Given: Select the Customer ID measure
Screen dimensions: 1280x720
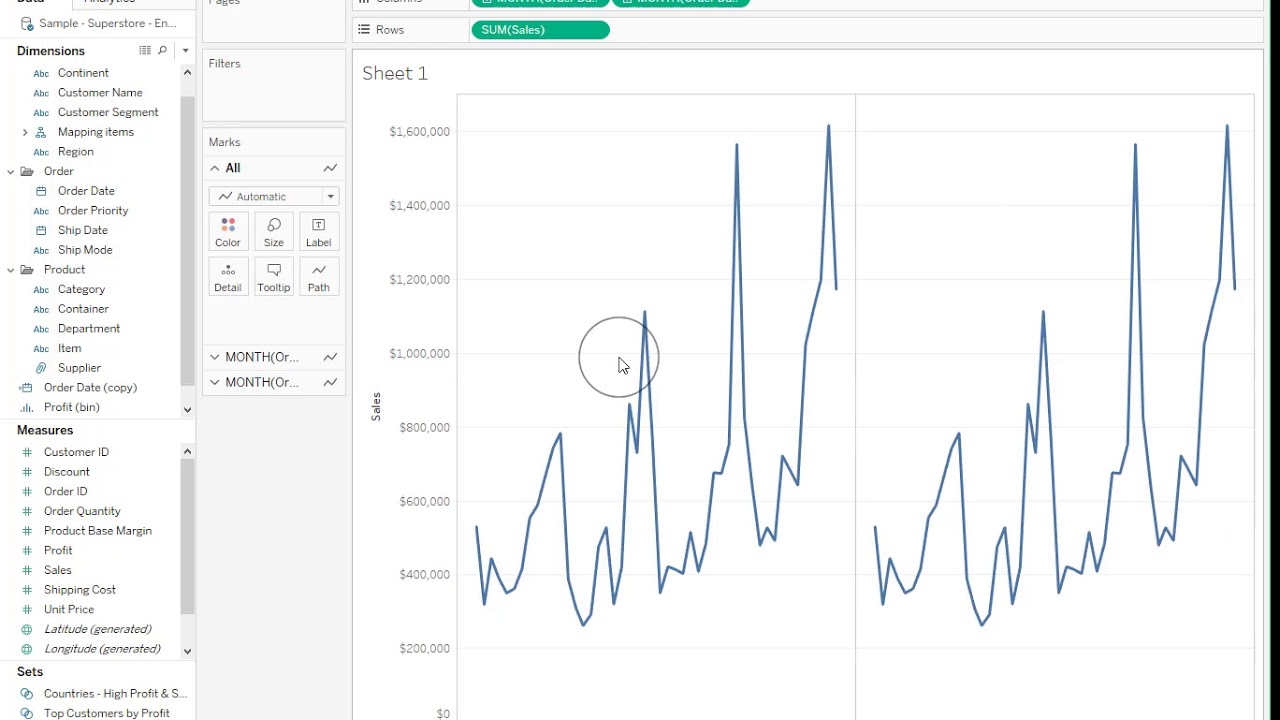Looking at the screenshot, I should click(x=76, y=452).
